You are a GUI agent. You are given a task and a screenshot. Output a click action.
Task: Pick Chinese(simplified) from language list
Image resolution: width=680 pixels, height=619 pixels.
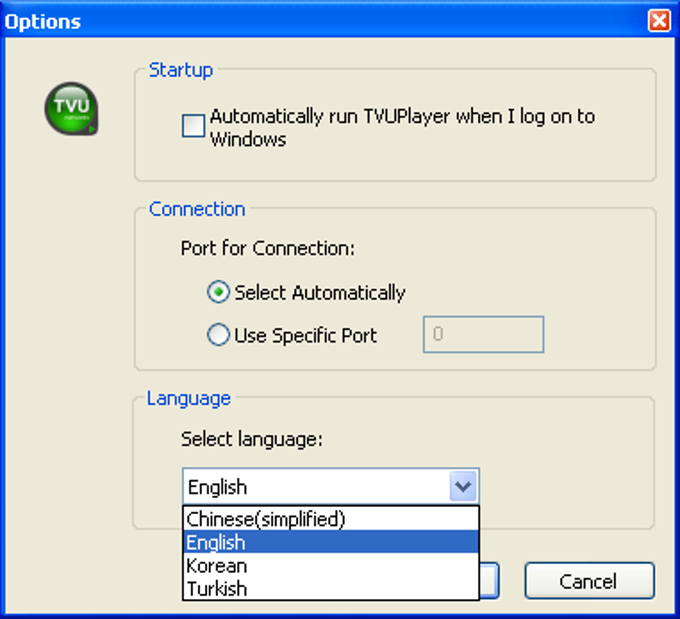331,519
